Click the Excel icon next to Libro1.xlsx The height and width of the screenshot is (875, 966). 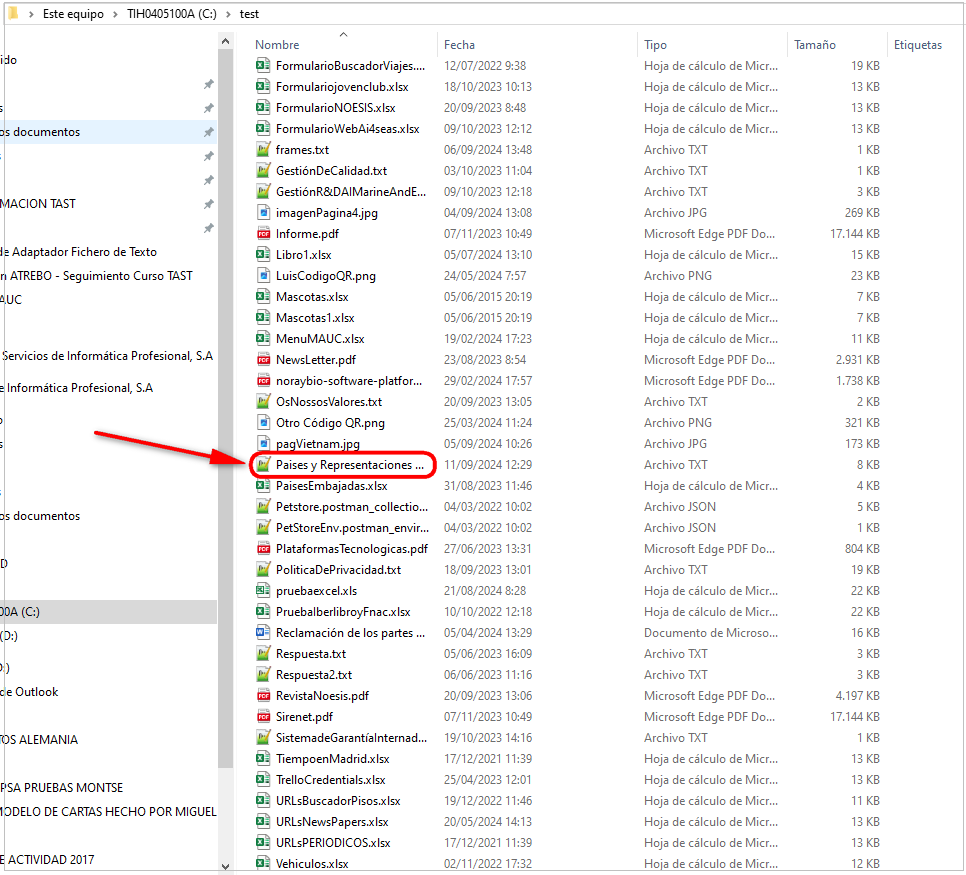click(x=264, y=255)
